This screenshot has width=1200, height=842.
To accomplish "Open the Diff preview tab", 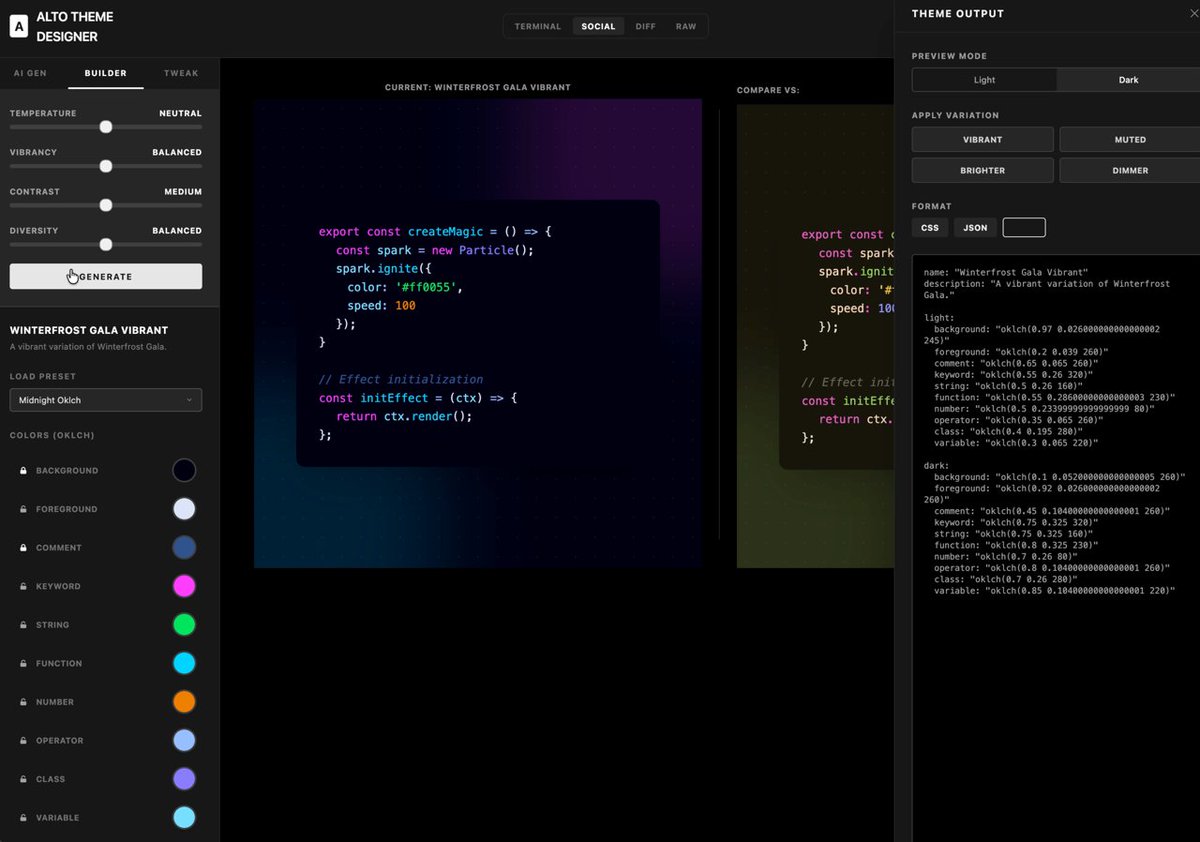I will pyautogui.click(x=646, y=26).
